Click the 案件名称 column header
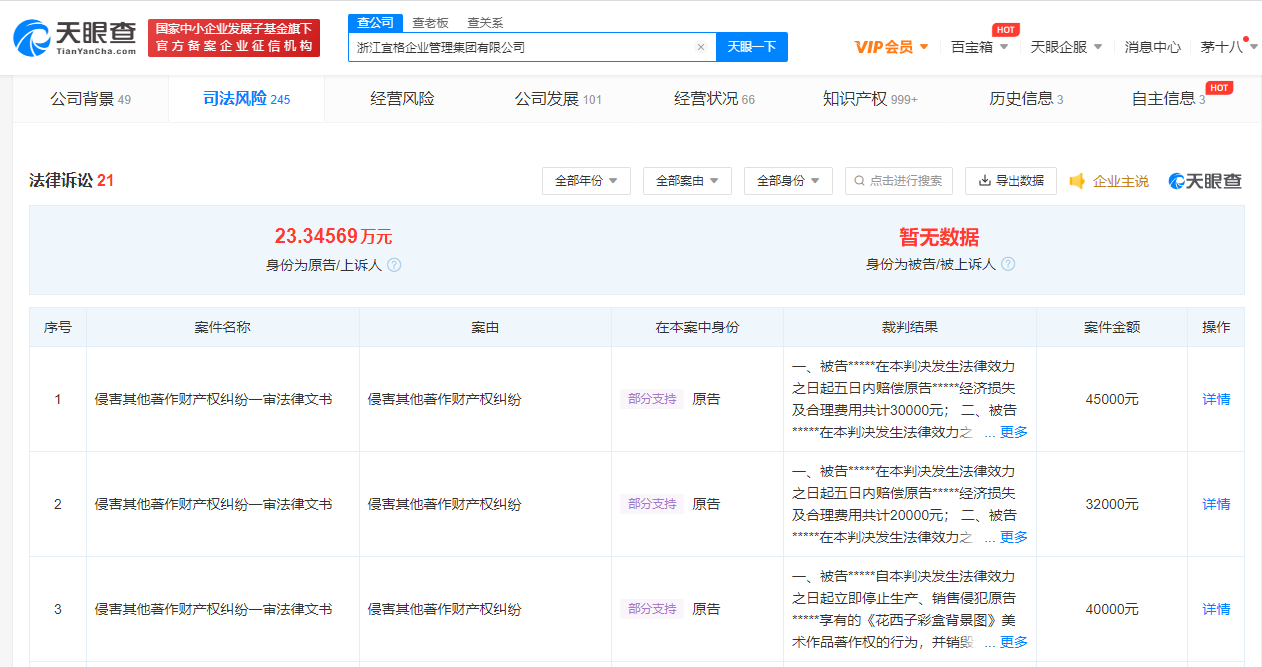This screenshot has width=1262, height=667. tap(222, 327)
